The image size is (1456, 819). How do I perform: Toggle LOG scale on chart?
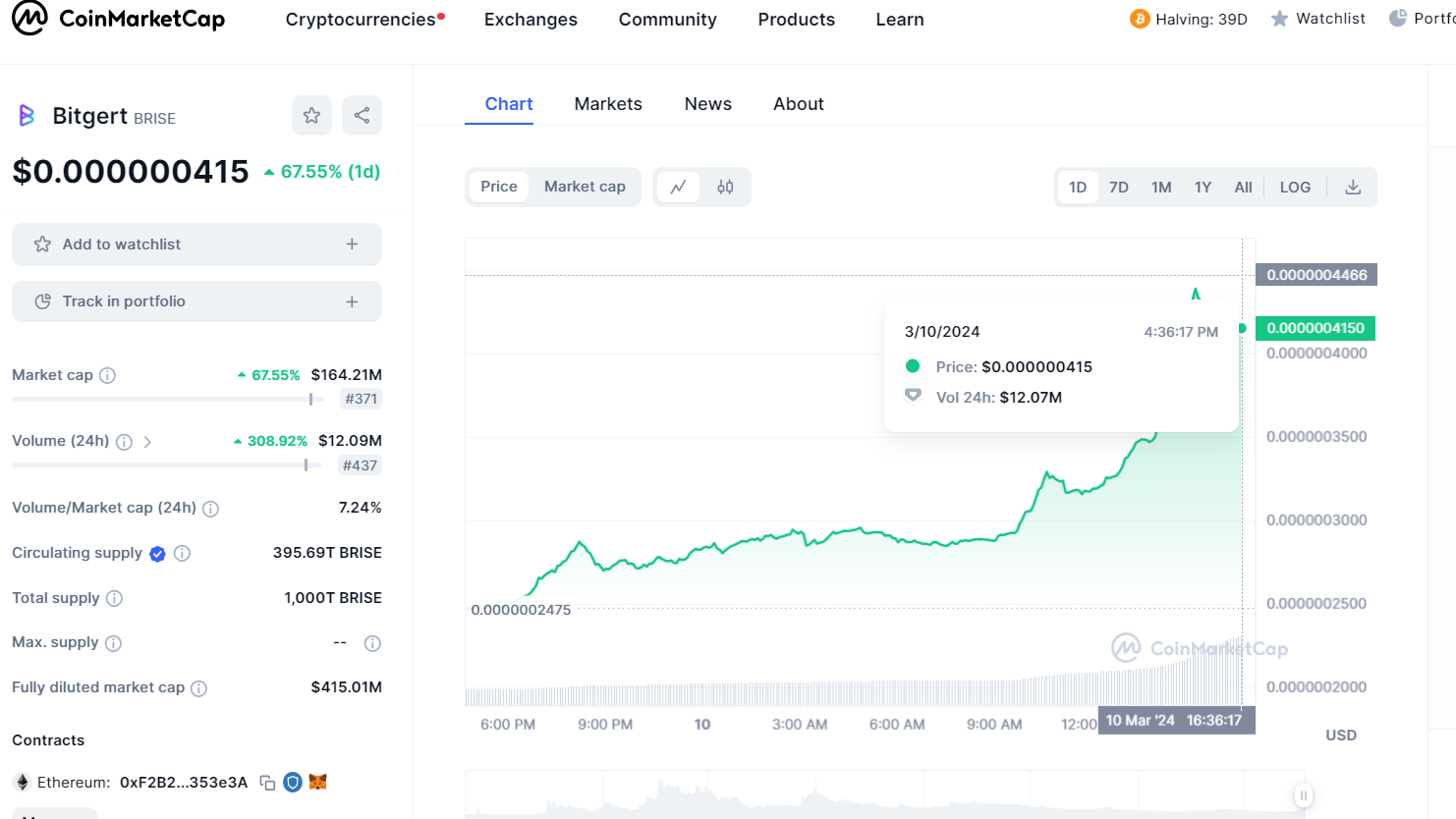coord(1295,187)
